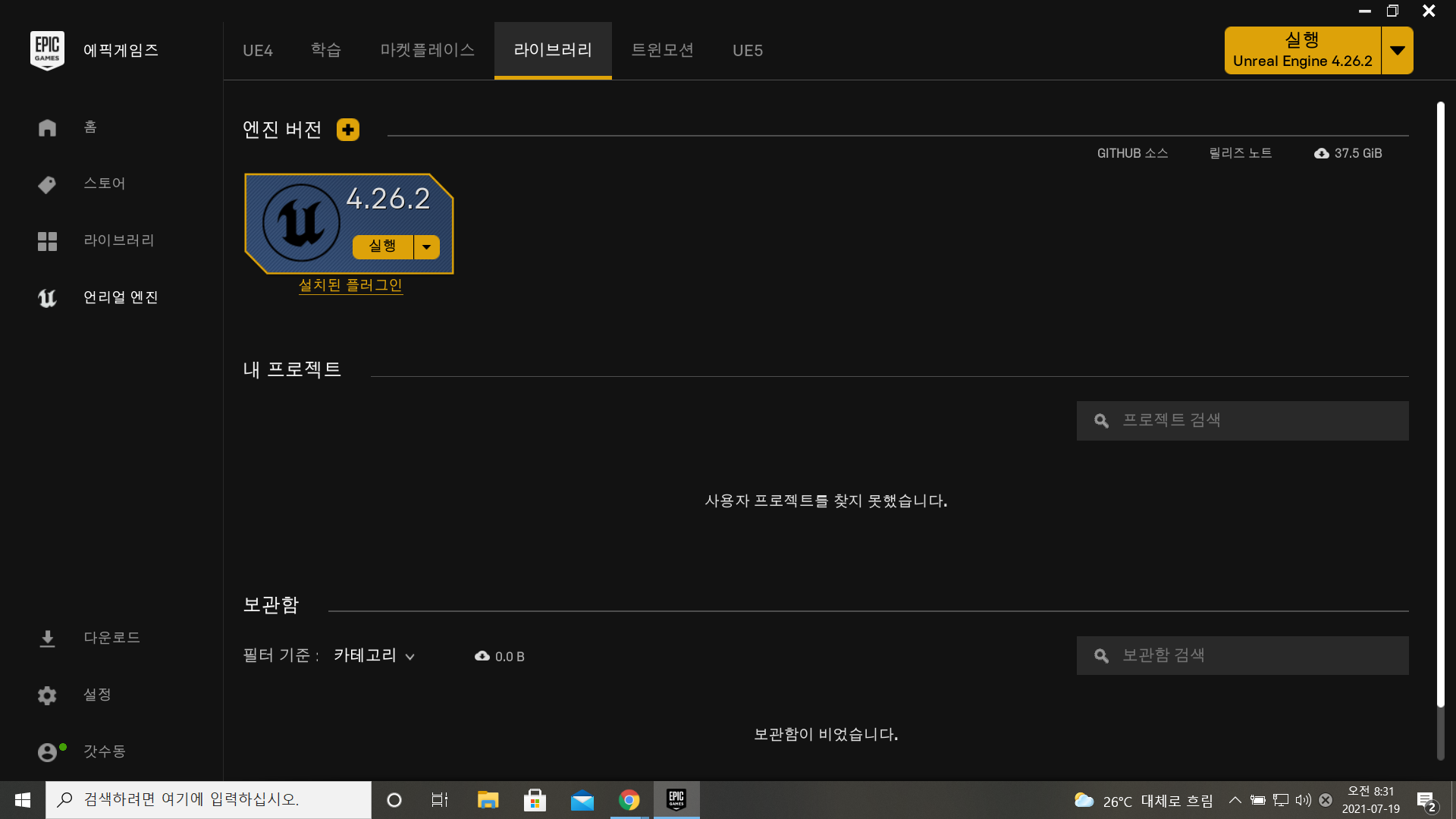Select Unreal Engine logo in sidebar
This screenshot has height=819, width=1456.
point(47,298)
